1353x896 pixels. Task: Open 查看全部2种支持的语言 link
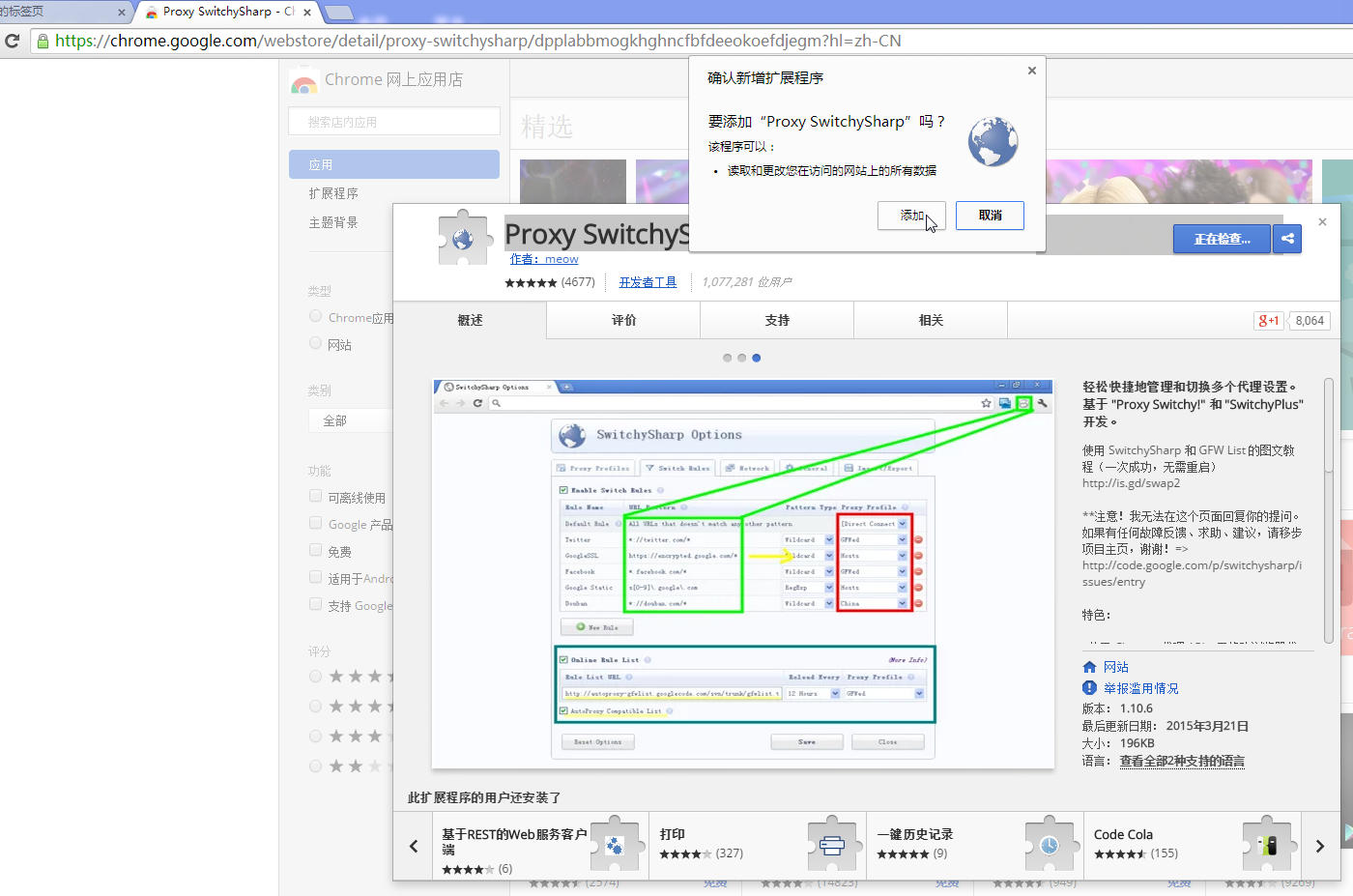click(1182, 761)
